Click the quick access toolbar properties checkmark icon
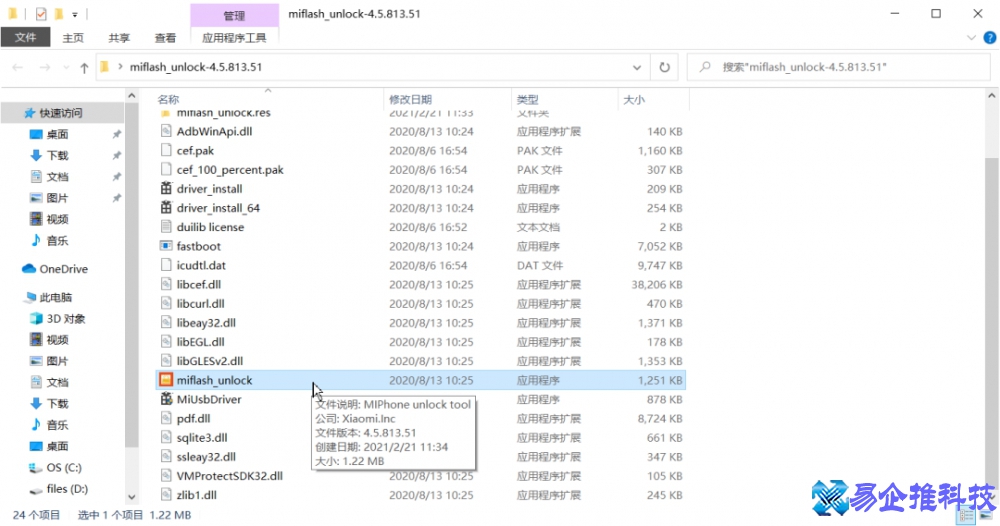Viewport: 1000px width, 526px height. point(41,14)
